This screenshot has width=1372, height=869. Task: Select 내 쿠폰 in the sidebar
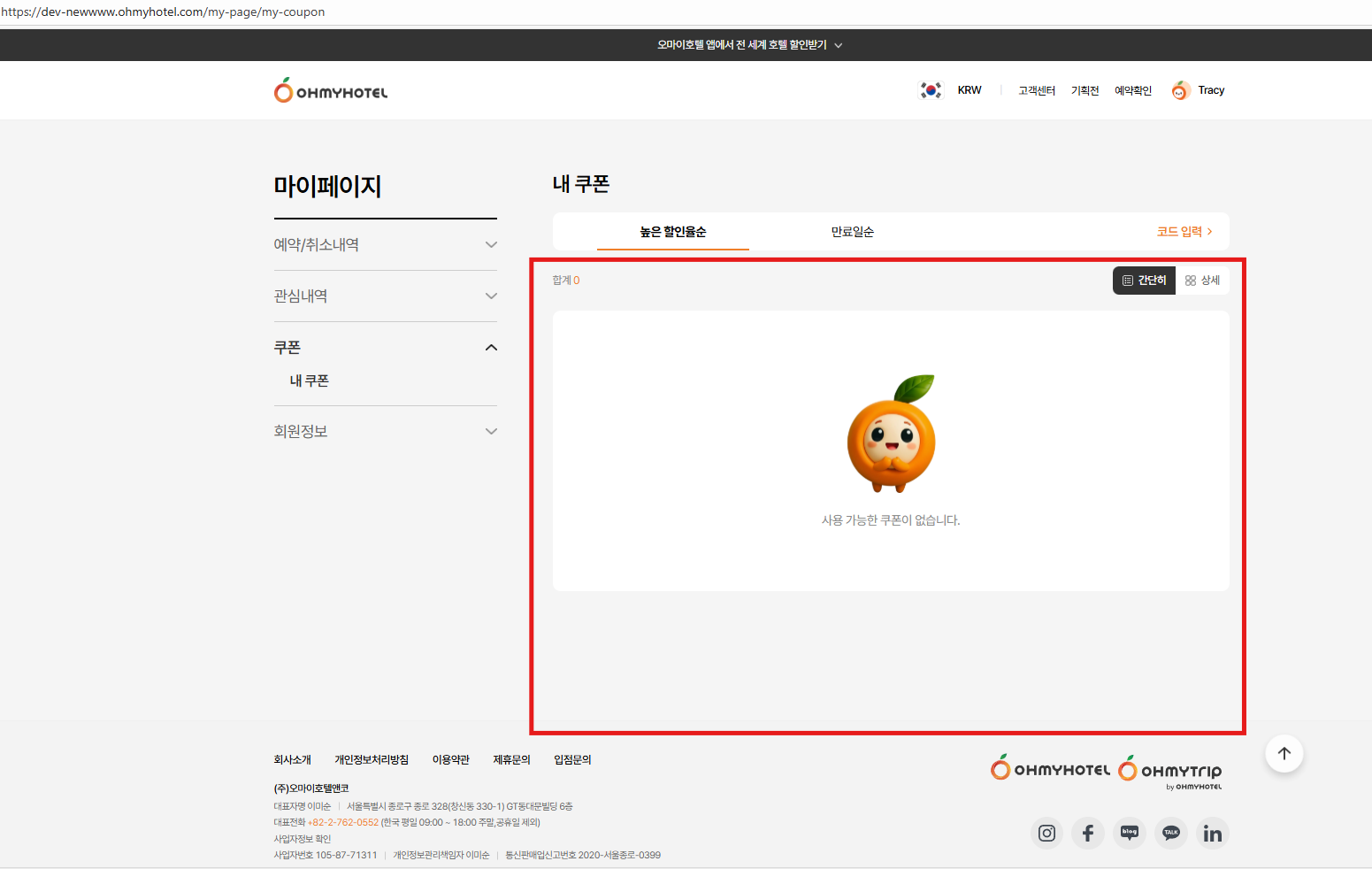click(310, 381)
